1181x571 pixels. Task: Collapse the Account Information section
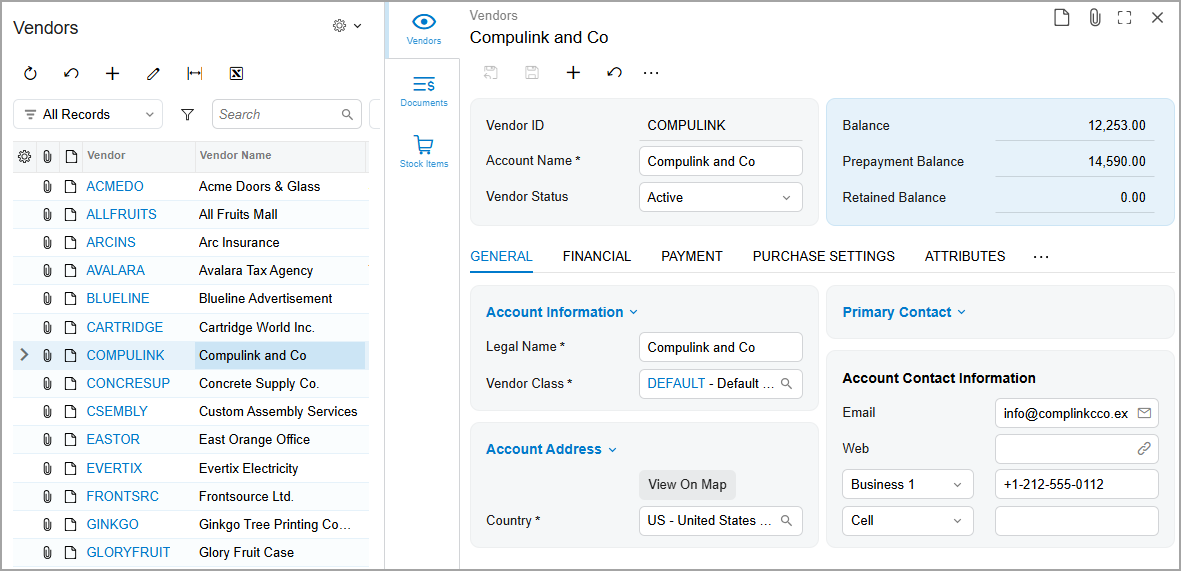pyautogui.click(x=562, y=312)
